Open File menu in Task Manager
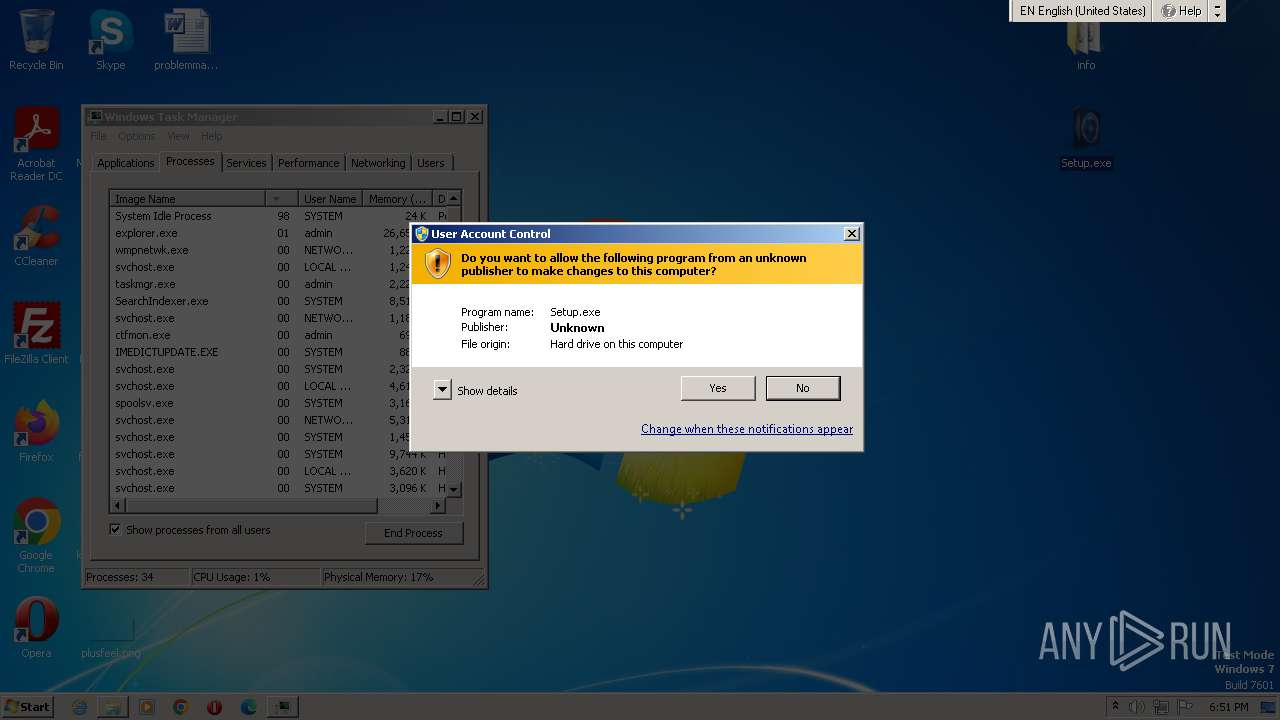 point(98,136)
